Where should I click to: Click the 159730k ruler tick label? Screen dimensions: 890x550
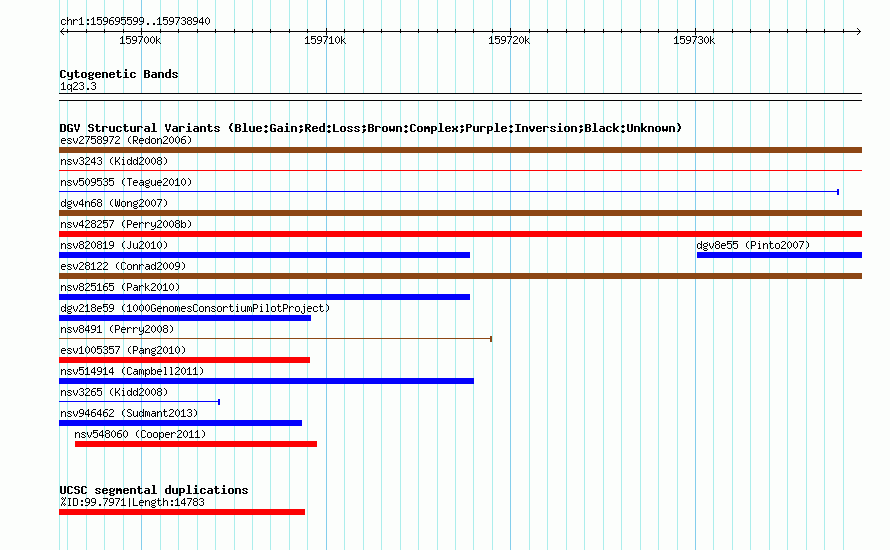pyautogui.click(x=694, y=40)
